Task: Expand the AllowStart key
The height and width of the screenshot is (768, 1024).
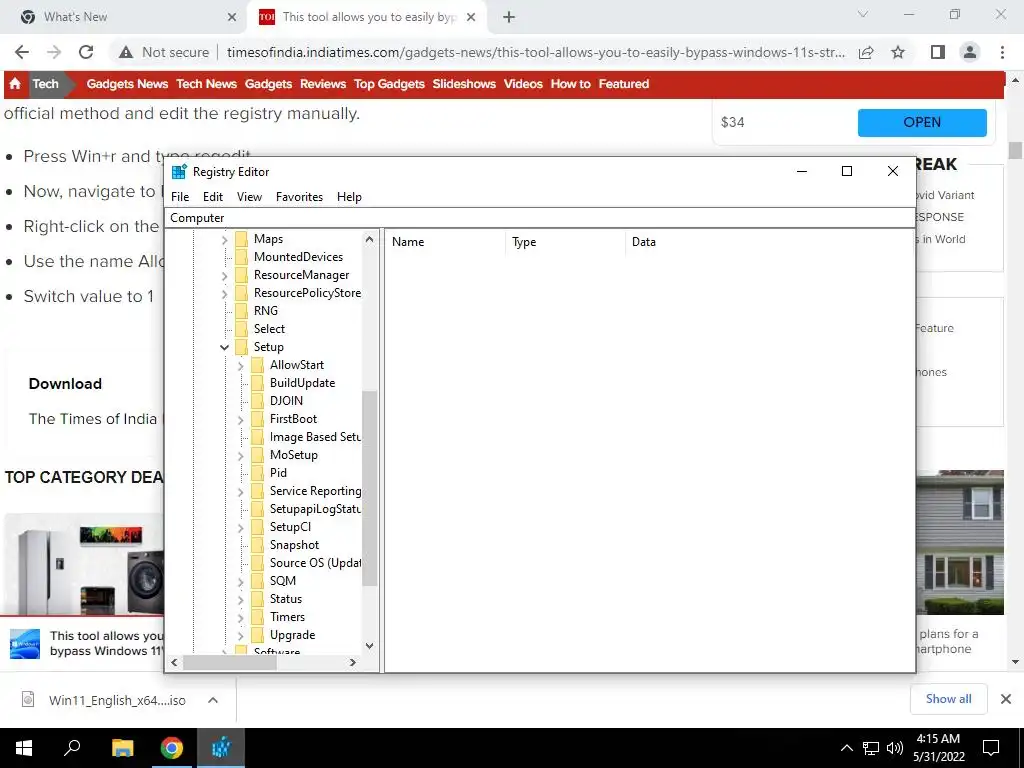Action: point(240,366)
